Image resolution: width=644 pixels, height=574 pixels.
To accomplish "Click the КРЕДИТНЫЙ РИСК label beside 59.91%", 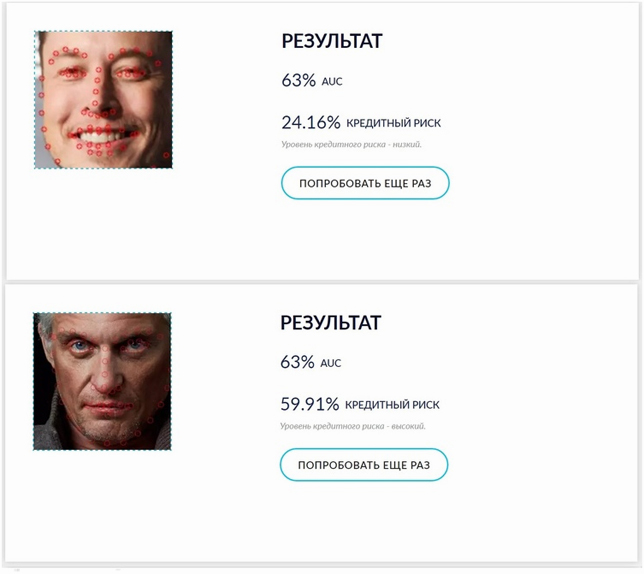I will coord(392,405).
